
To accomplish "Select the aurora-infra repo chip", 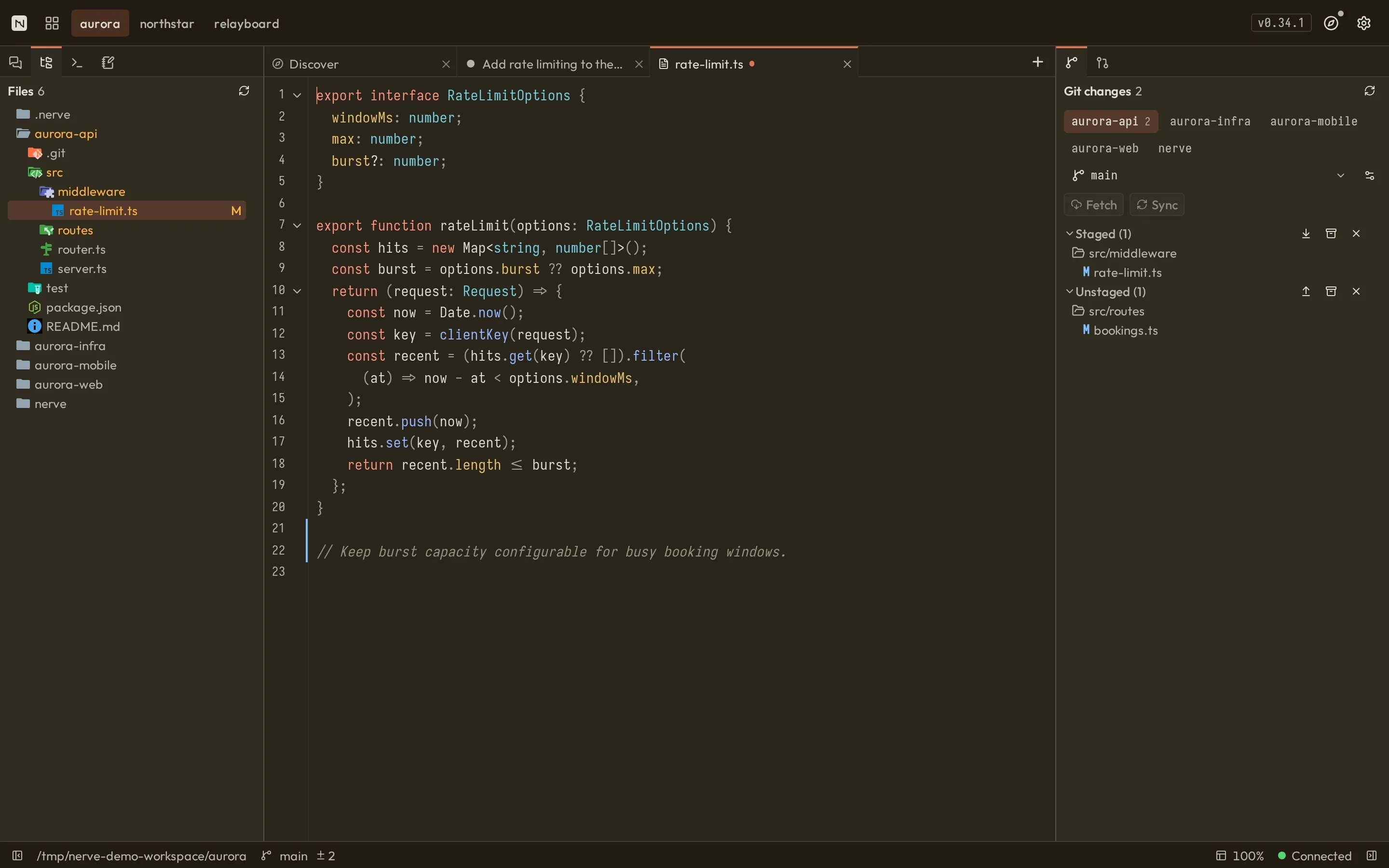I will tap(1210, 121).
